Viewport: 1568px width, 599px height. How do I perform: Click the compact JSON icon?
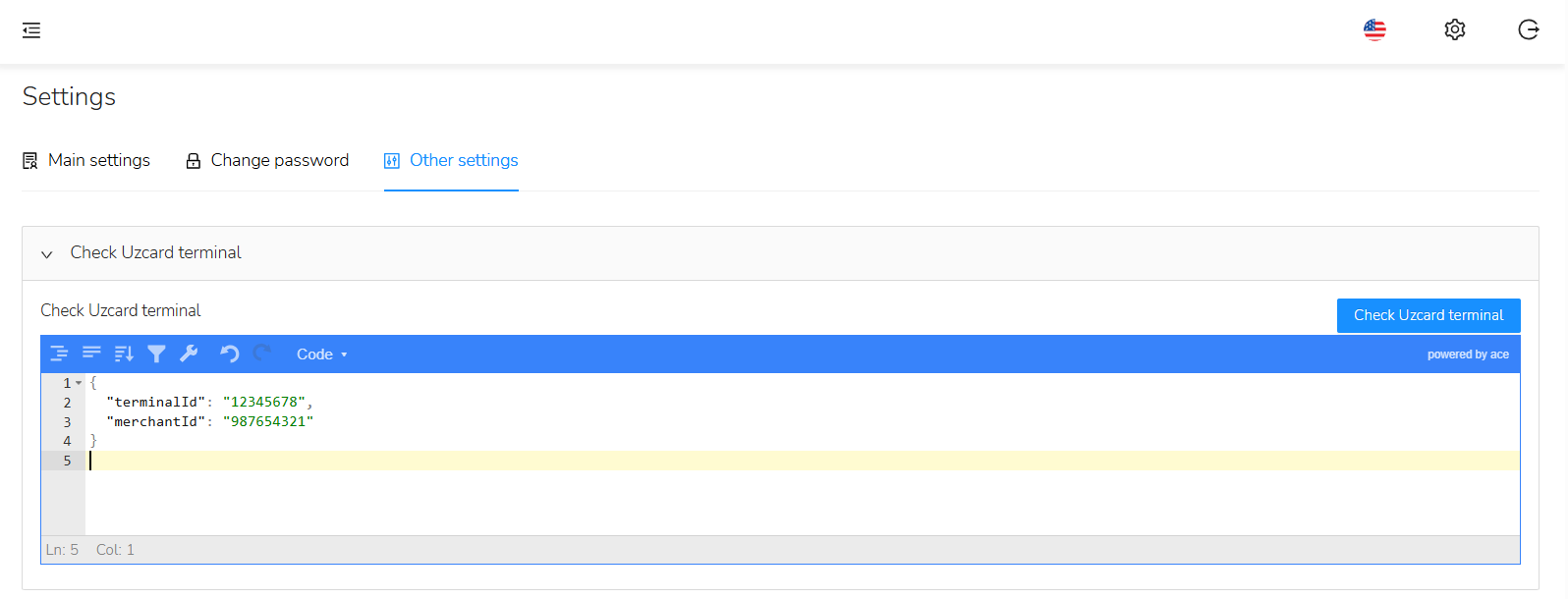point(91,354)
